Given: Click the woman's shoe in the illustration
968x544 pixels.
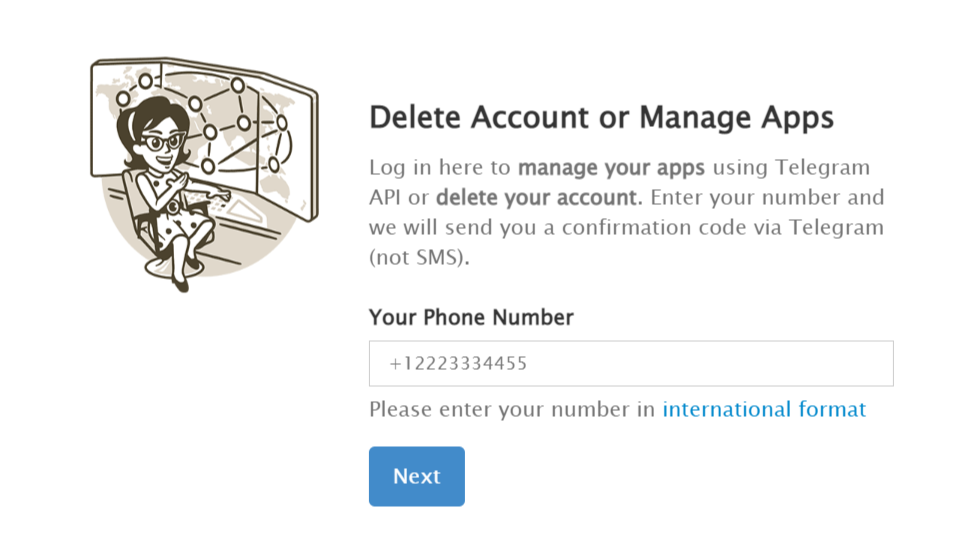Looking at the screenshot, I should pos(180,285).
